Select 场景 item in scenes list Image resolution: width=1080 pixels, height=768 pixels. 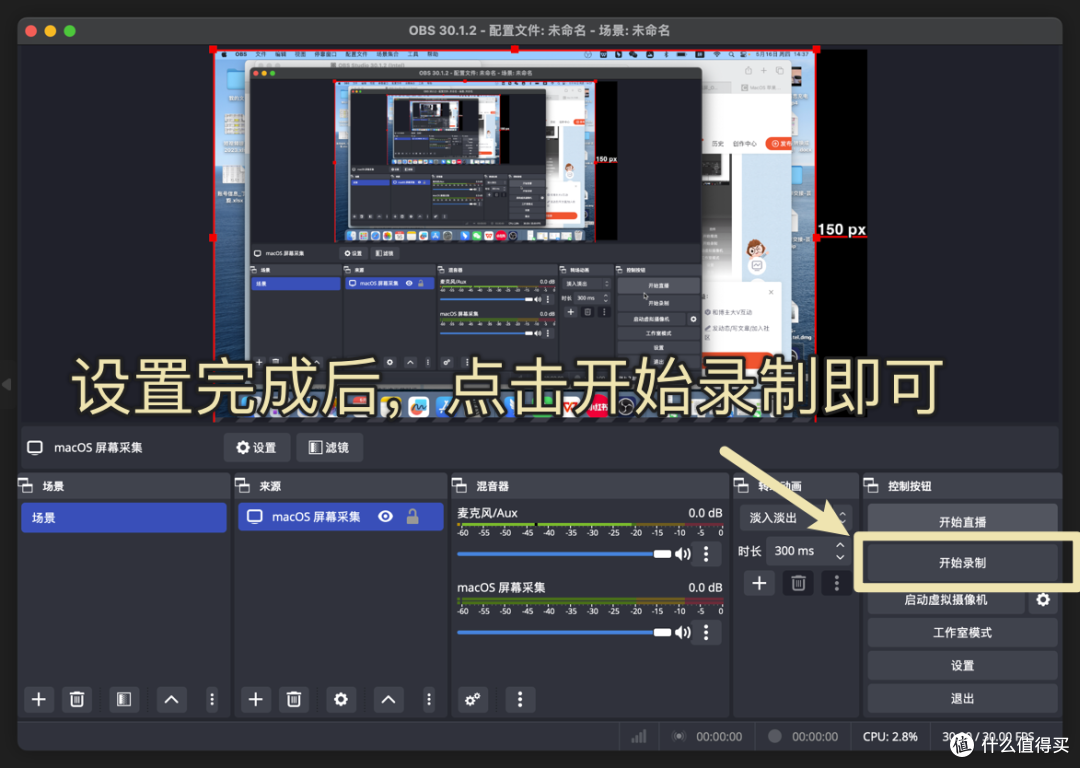(124, 517)
